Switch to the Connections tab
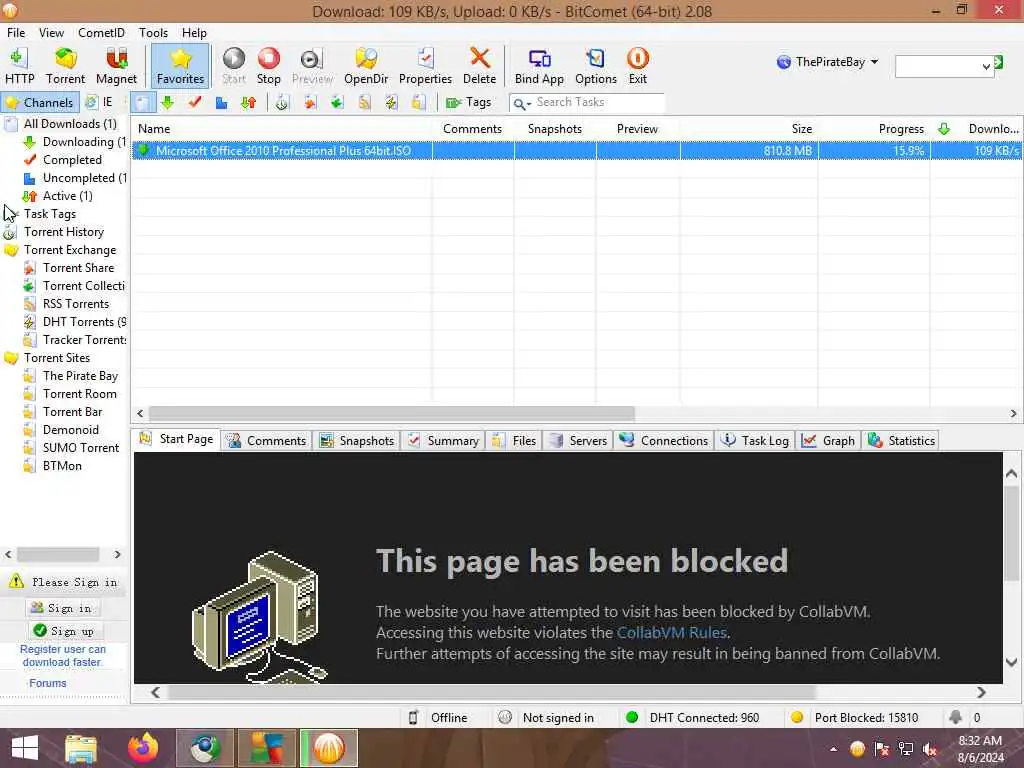Image resolution: width=1024 pixels, height=768 pixels. (664, 441)
